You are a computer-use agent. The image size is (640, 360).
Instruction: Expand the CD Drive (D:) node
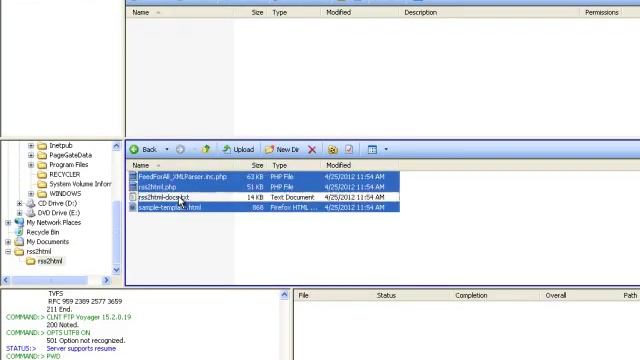[20, 203]
